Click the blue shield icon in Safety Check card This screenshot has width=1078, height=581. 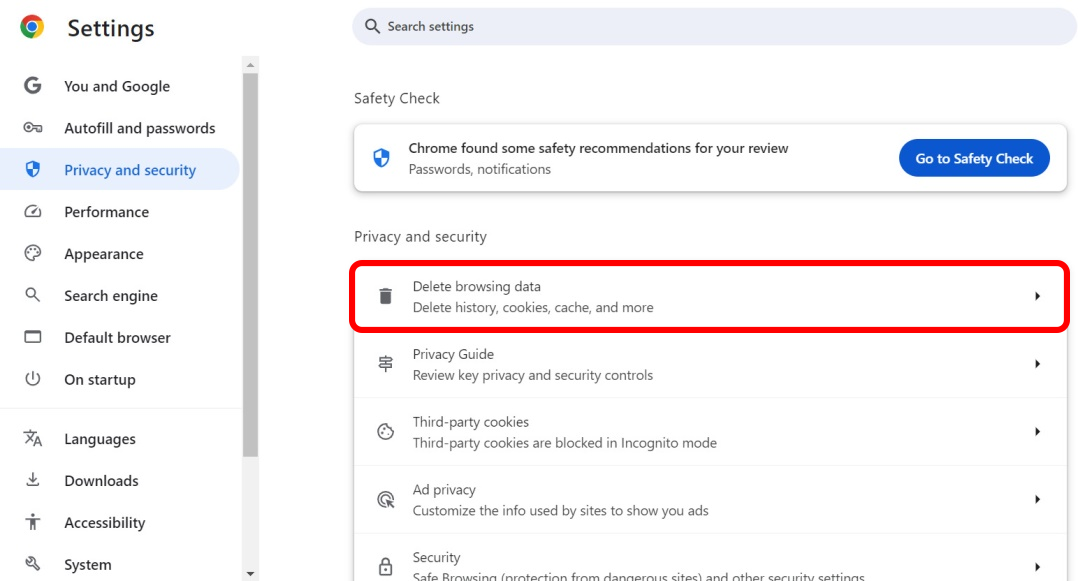click(x=382, y=158)
